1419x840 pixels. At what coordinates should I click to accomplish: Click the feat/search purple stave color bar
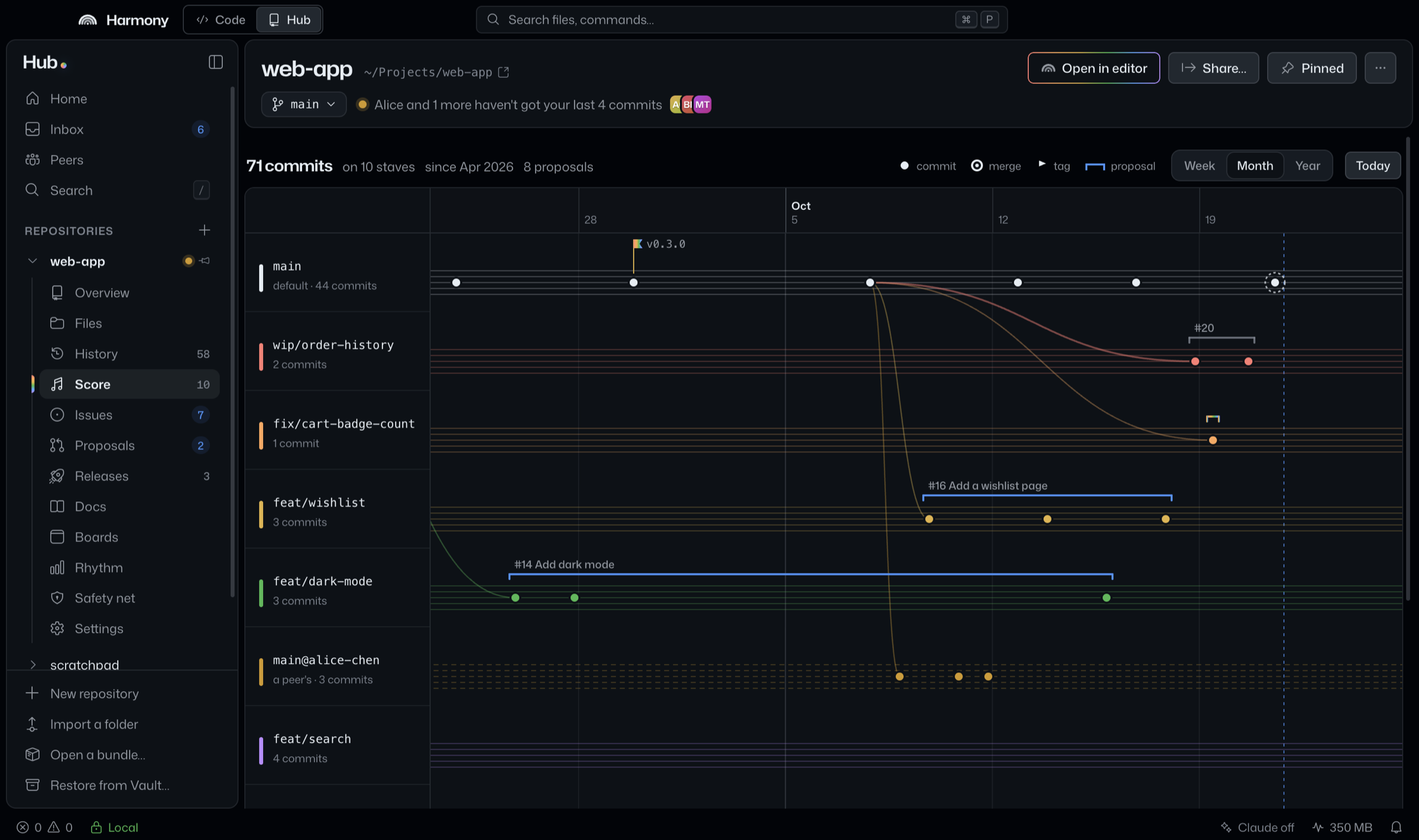point(261,751)
